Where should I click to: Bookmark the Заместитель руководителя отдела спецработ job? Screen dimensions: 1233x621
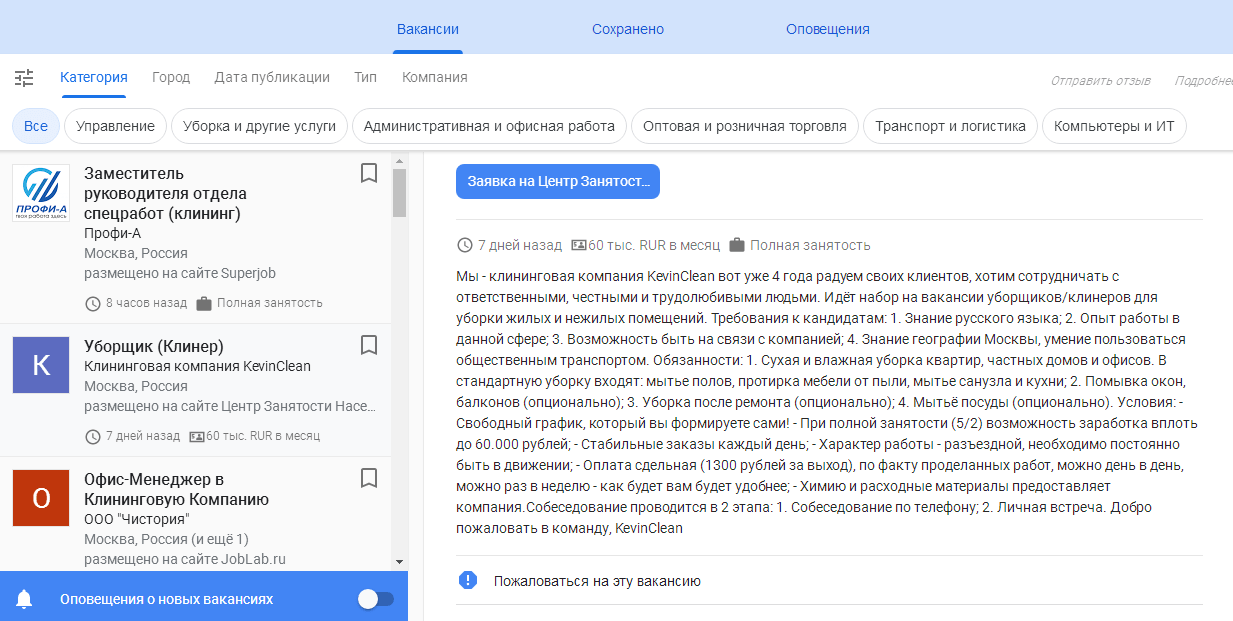click(369, 174)
